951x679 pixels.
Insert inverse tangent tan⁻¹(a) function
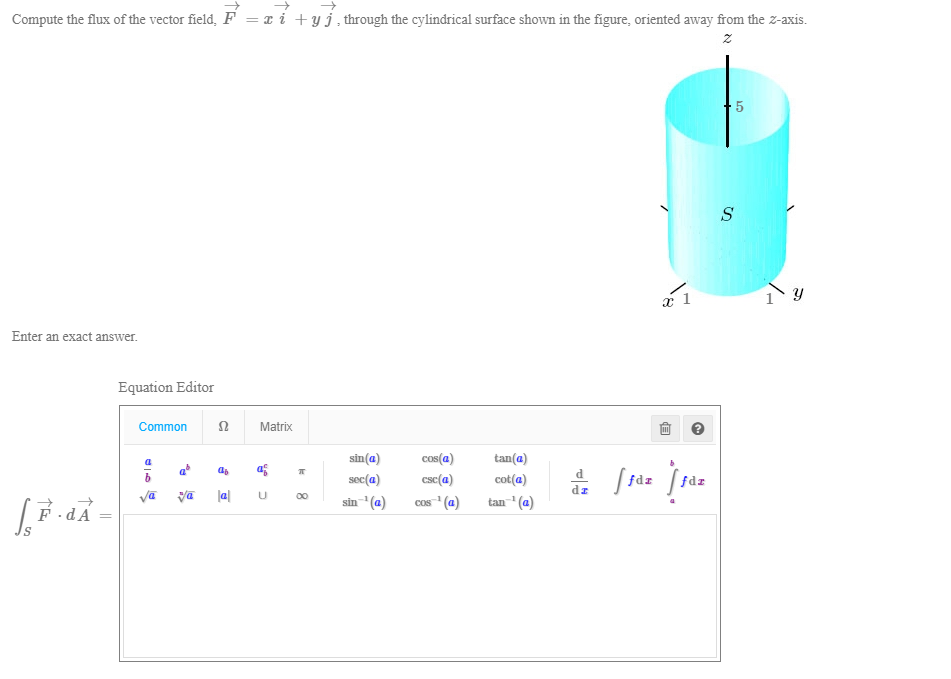click(510, 501)
